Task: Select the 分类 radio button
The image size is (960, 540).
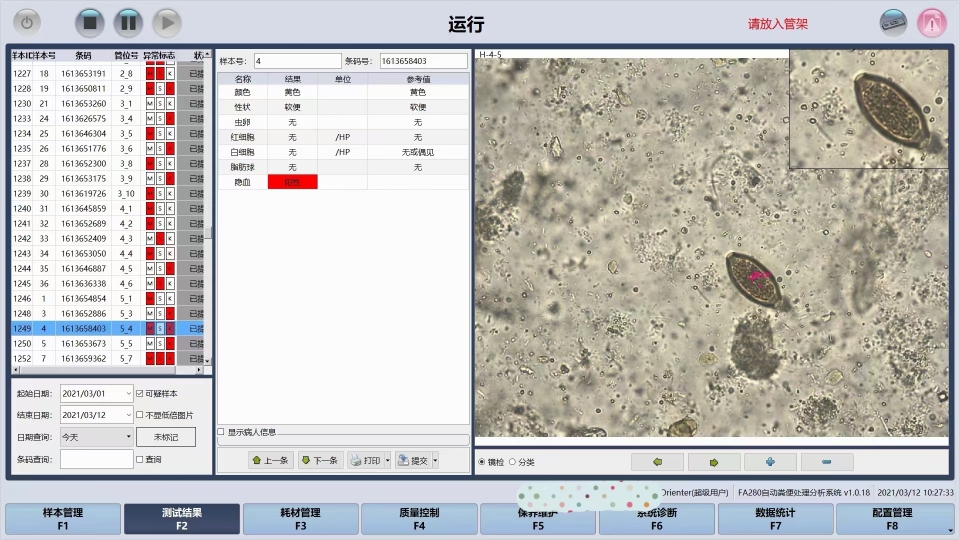Action: point(512,462)
